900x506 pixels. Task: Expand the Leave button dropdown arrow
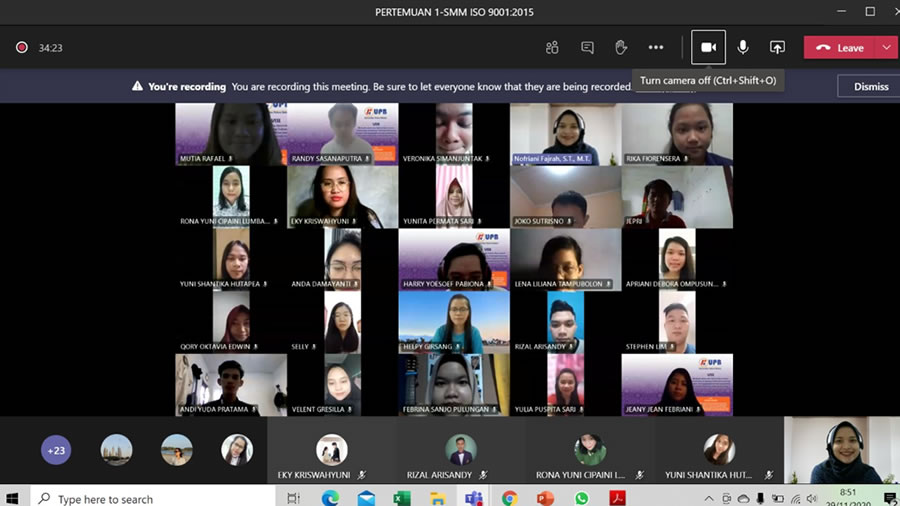[886, 47]
